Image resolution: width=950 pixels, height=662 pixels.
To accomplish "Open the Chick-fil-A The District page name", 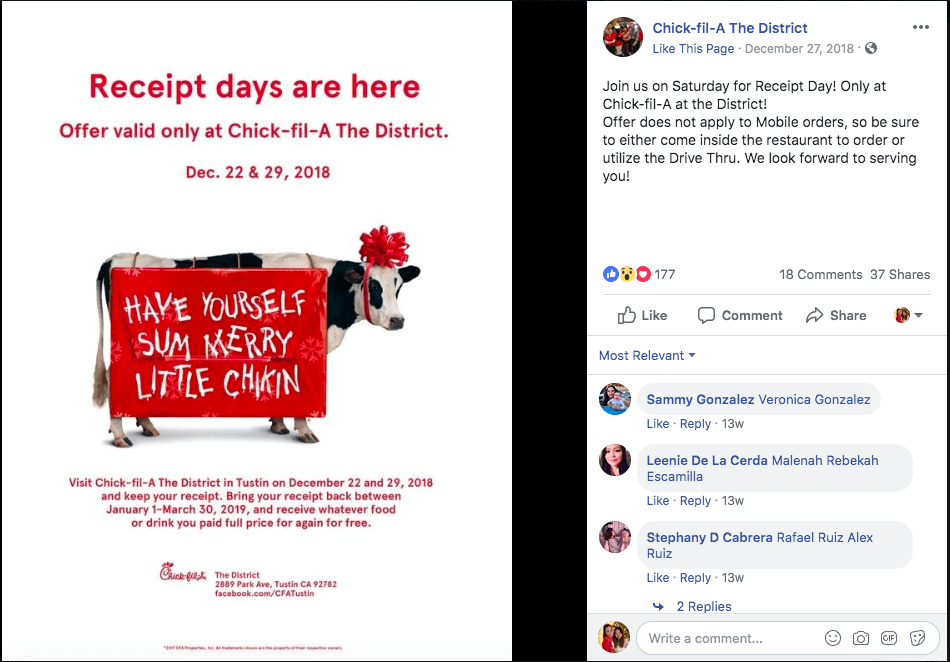I will [x=729, y=28].
